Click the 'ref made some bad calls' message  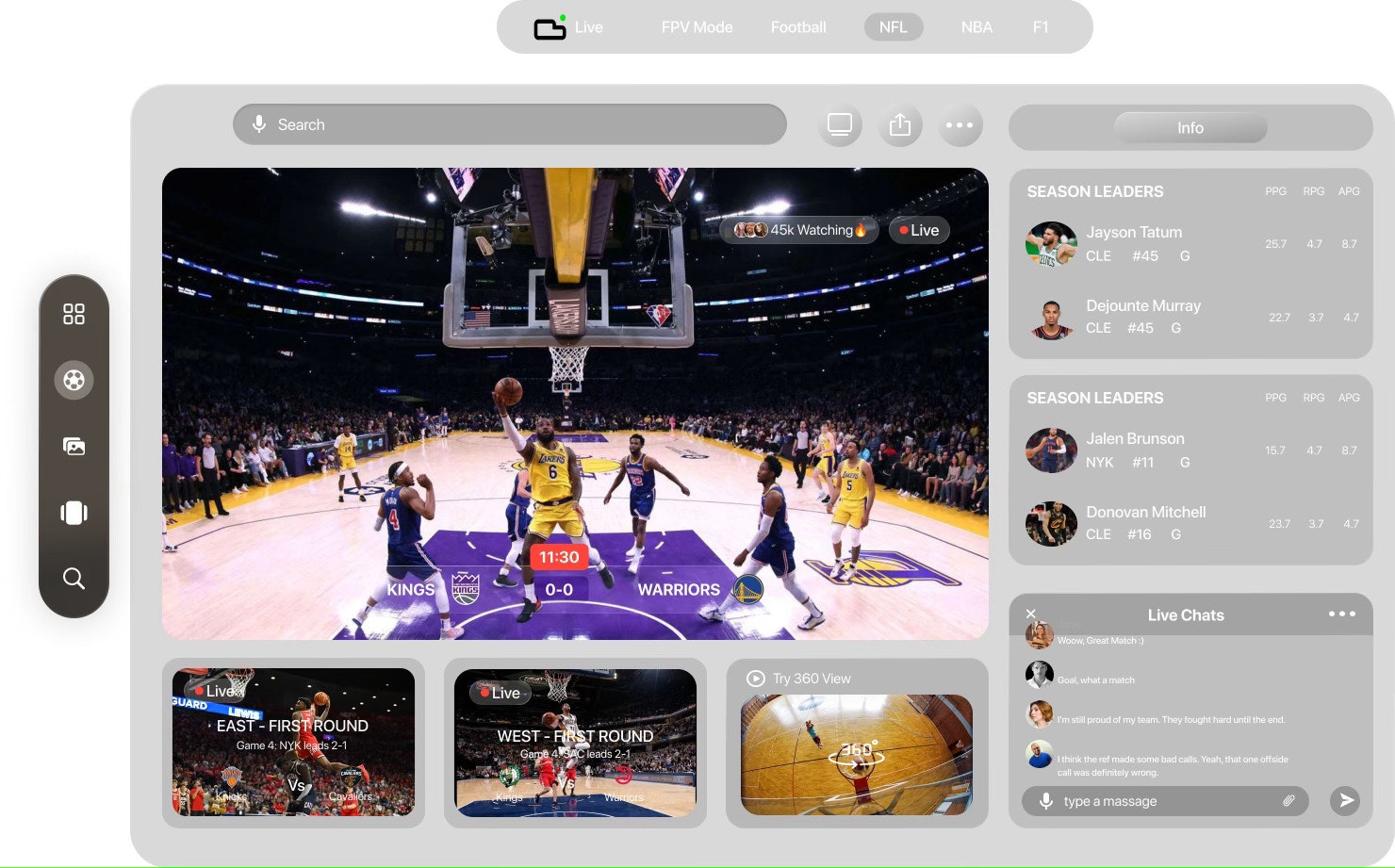[x=1173, y=765]
